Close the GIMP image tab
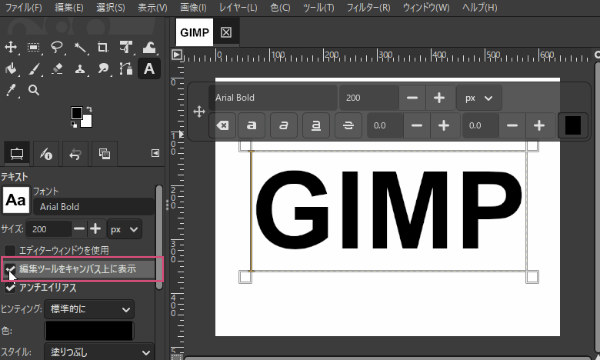 [x=226, y=33]
